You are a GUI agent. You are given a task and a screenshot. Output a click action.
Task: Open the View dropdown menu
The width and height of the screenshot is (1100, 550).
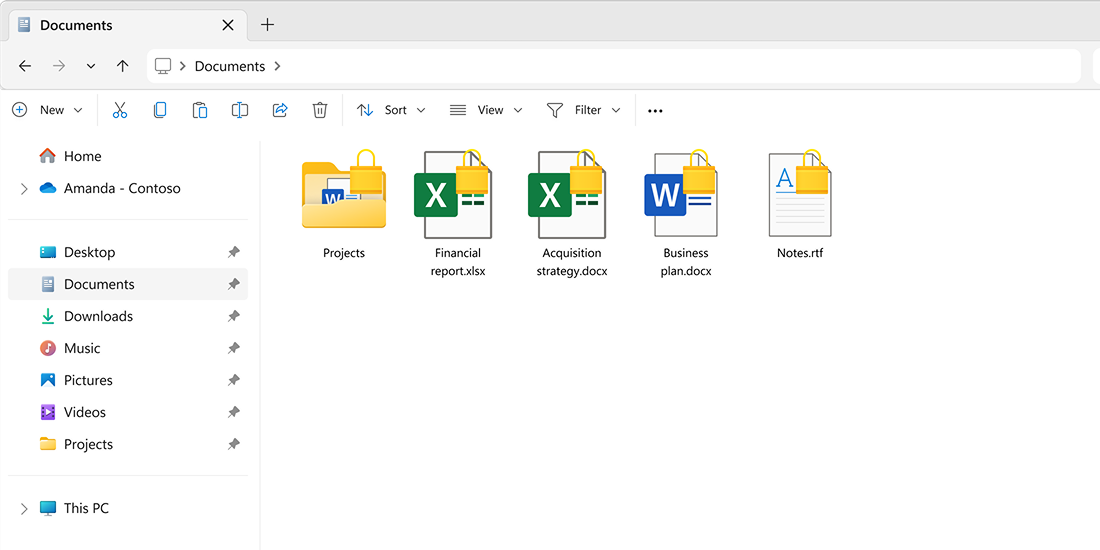pos(486,110)
